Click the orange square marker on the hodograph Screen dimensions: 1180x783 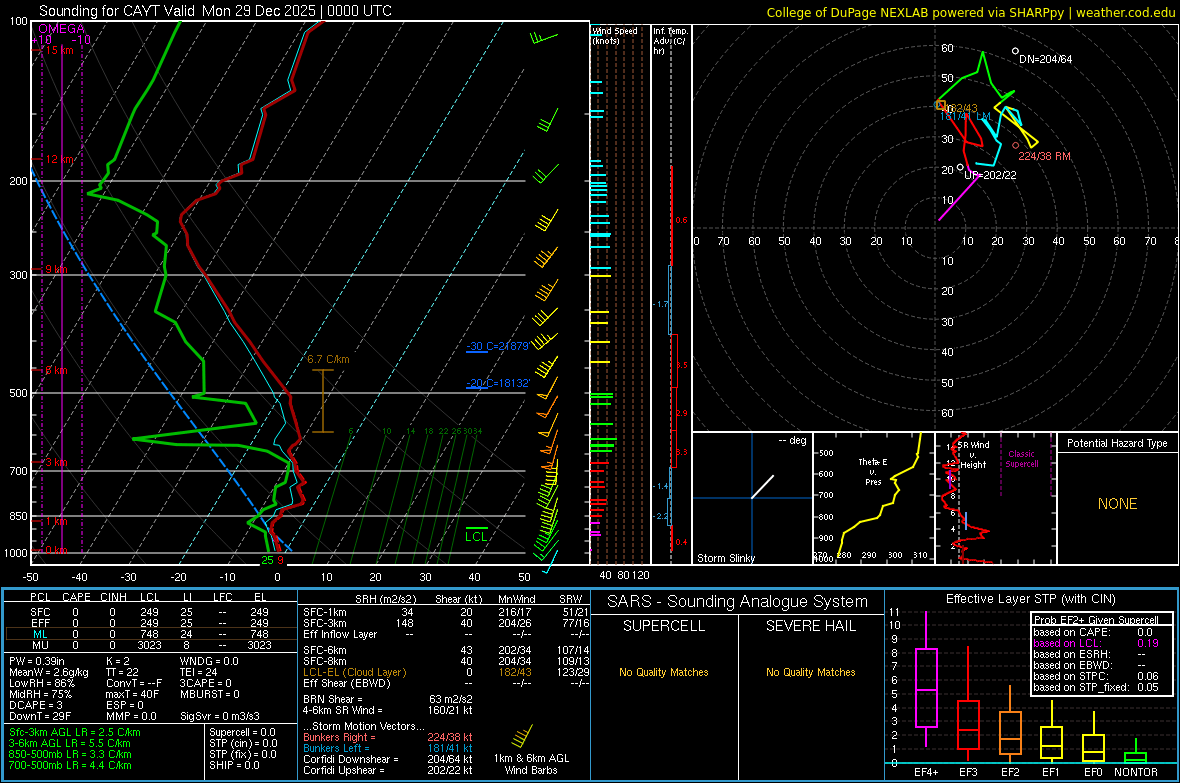pos(940,105)
